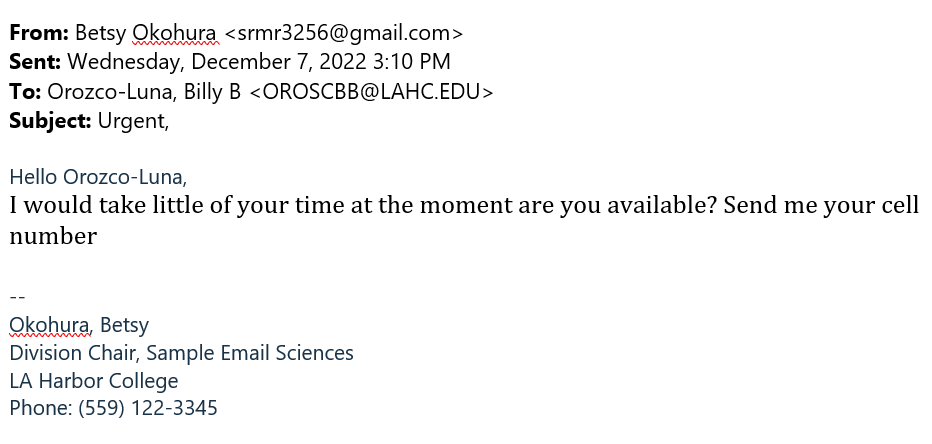Select the misspelled word Okohura in signature
Viewport: 932px width, 444px height.
pyautogui.click(x=49, y=325)
